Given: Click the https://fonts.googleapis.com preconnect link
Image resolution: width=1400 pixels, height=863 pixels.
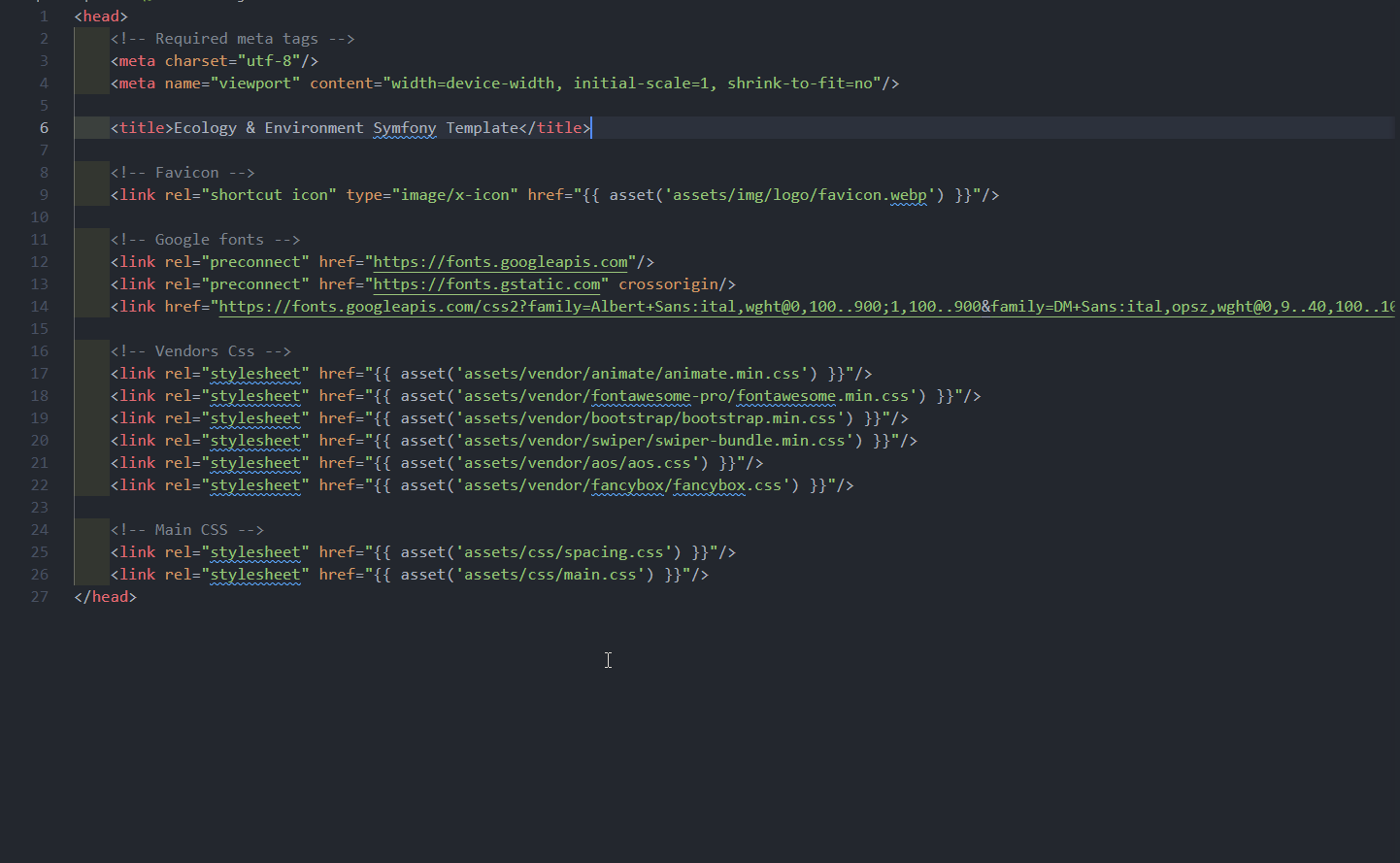Looking at the screenshot, I should tap(501, 261).
